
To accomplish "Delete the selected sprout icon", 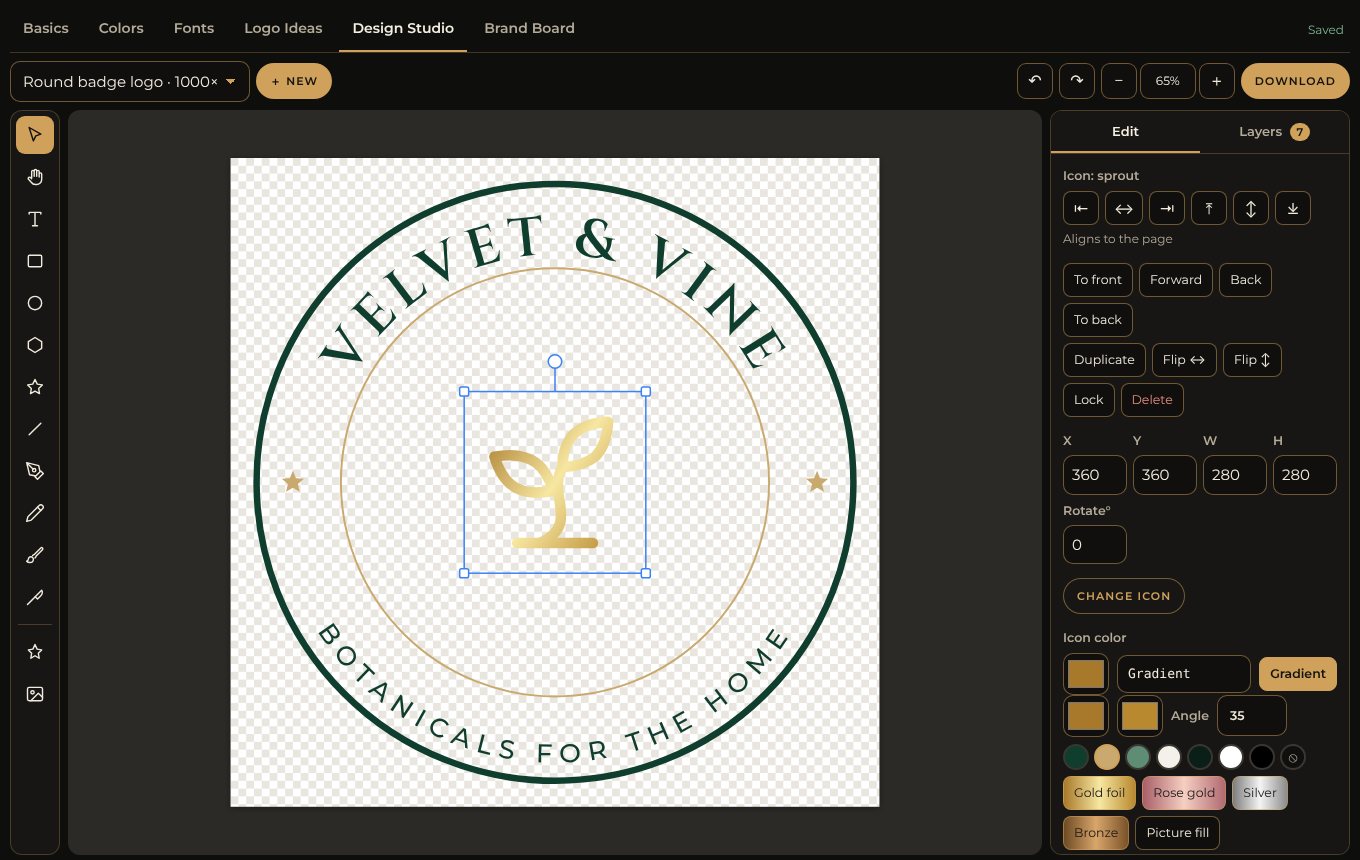I will [1152, 400].
